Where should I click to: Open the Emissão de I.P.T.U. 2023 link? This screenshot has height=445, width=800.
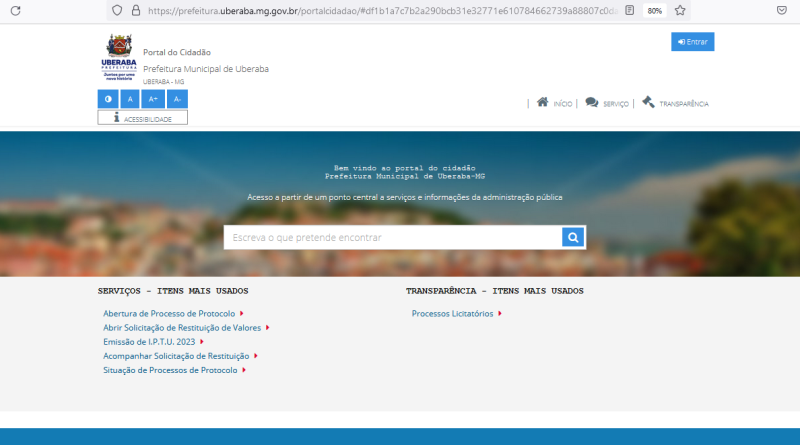150,341
